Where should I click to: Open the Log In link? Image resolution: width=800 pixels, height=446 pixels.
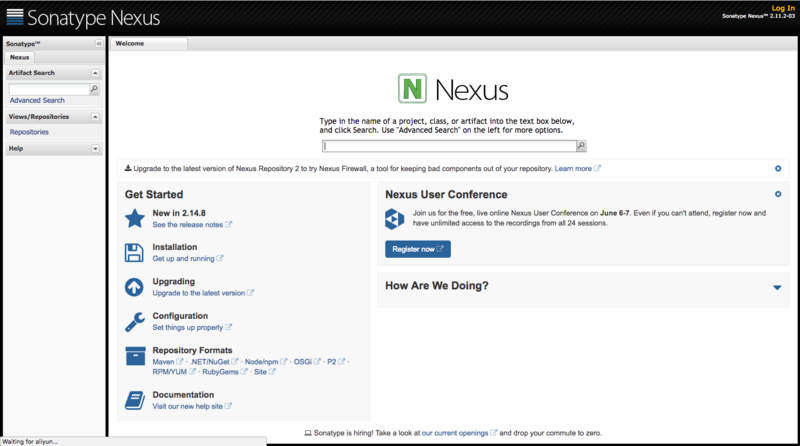pos(783,8)
